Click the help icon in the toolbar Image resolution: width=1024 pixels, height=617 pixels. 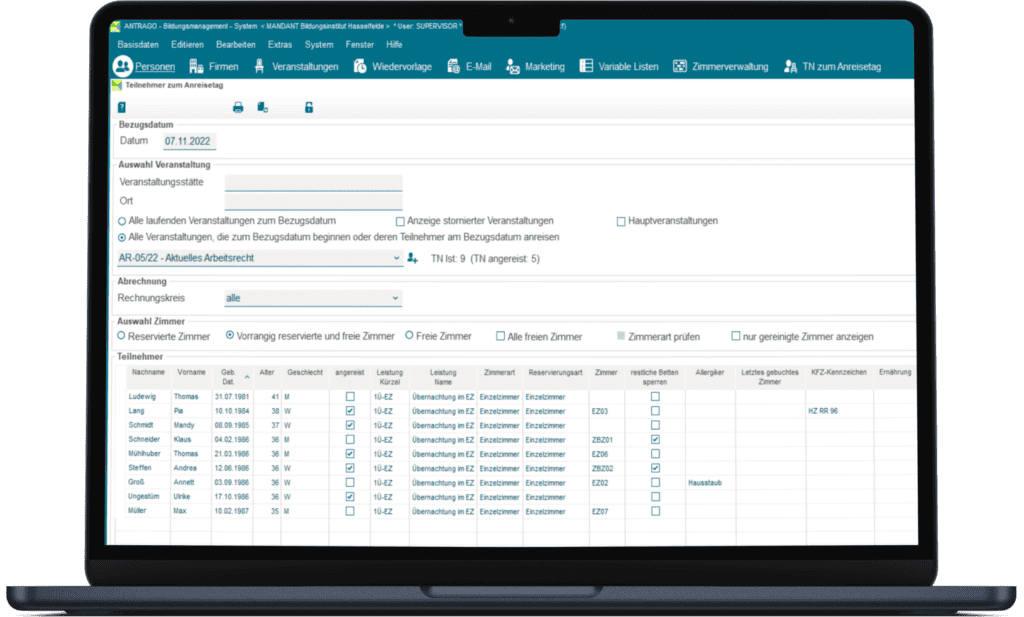pos(121,108)
